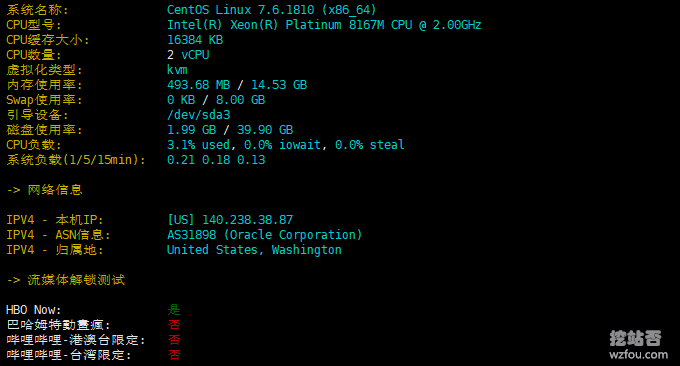Select boot device /dev/sda3
The width and height of the screenshot is (680, 366).
tap(199, 115)
